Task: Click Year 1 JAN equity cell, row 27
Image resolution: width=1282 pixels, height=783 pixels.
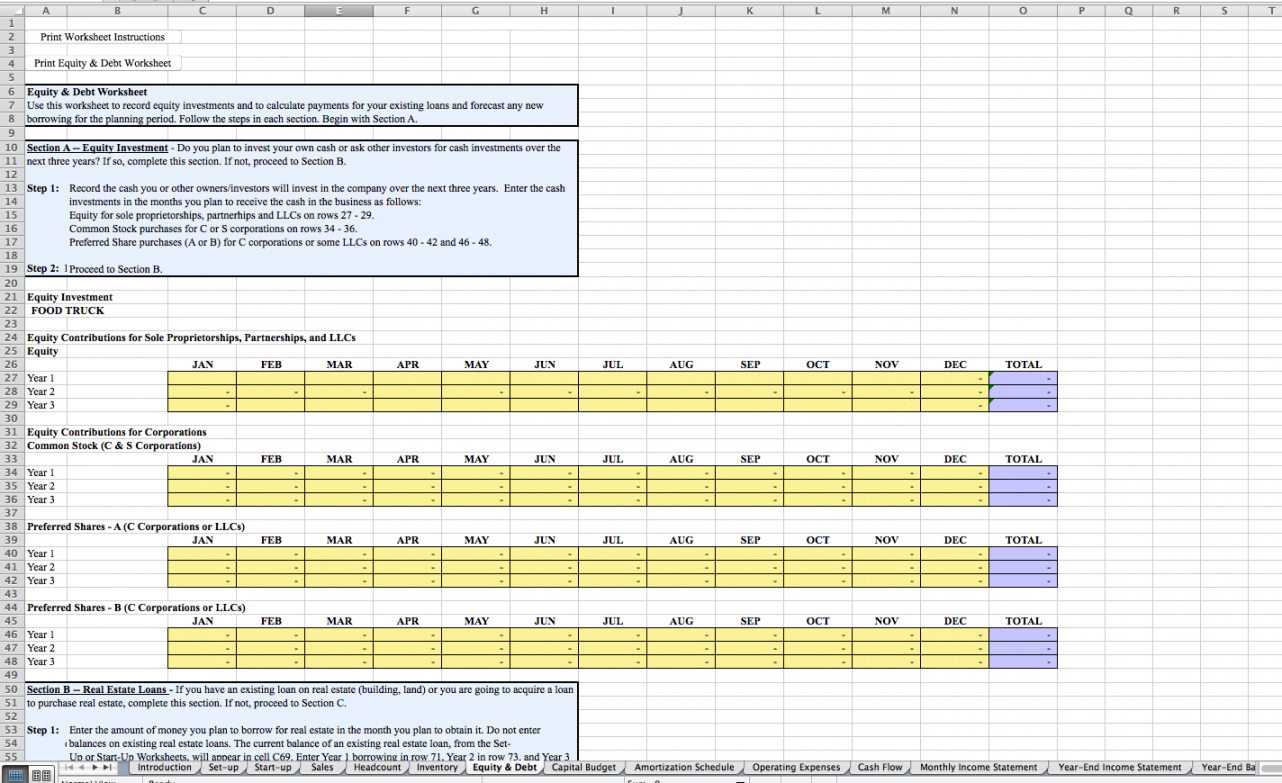Action: coord(202,378)
